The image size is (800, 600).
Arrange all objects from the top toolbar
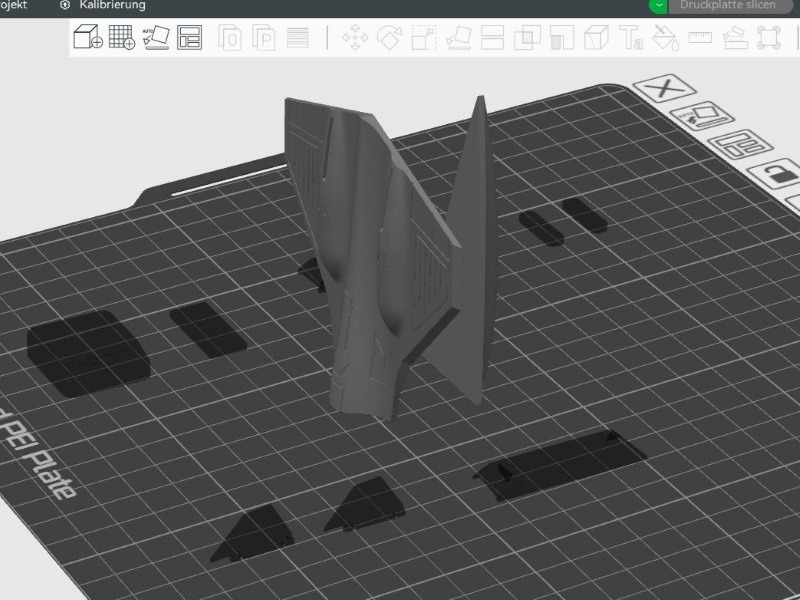click(189, 37)
